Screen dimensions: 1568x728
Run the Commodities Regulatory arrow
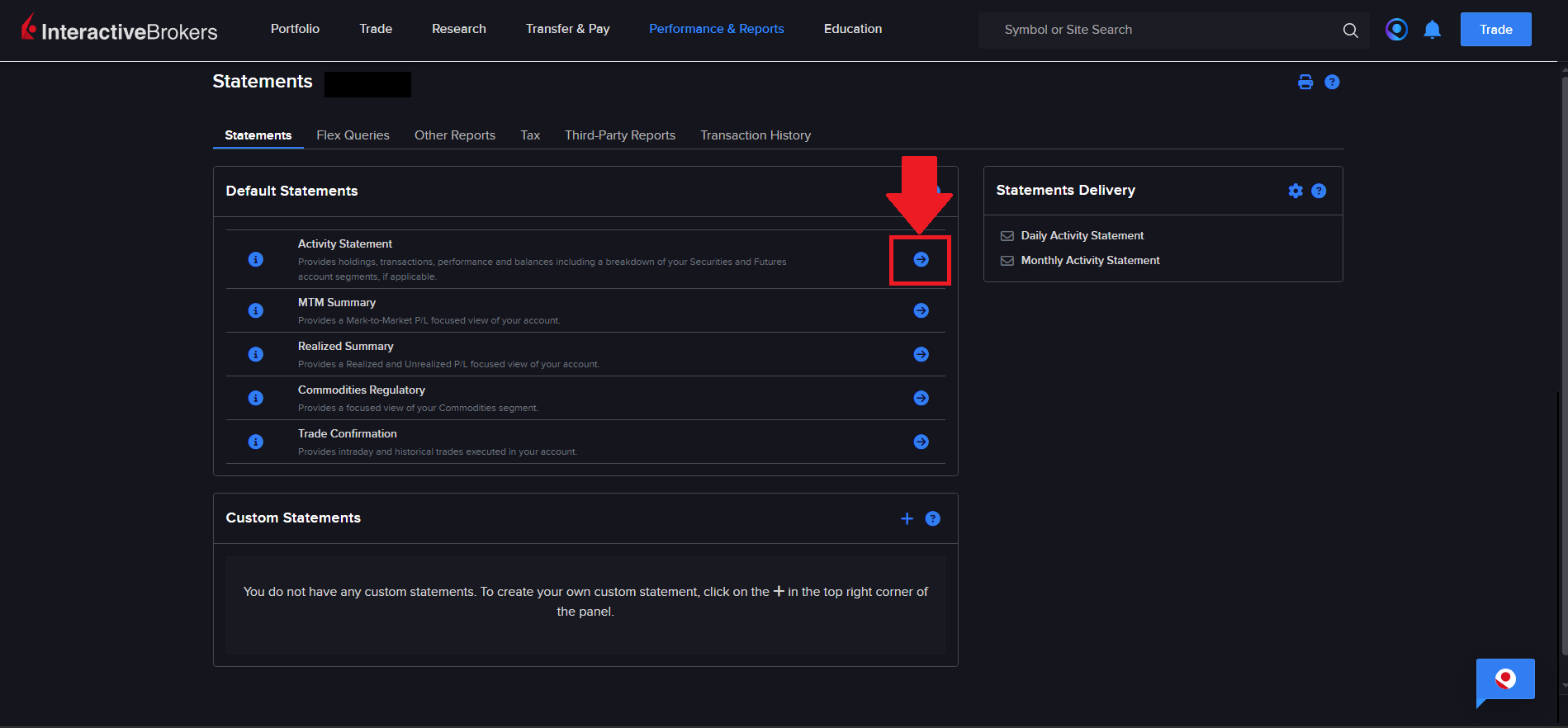point(921,398)
